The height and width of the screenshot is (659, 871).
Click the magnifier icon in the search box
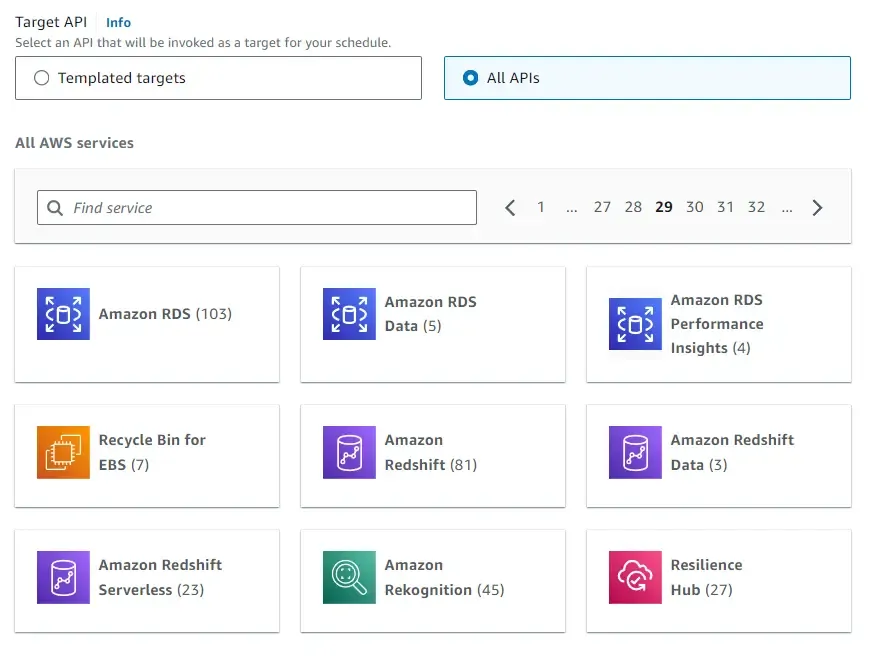tap(55, 207)
